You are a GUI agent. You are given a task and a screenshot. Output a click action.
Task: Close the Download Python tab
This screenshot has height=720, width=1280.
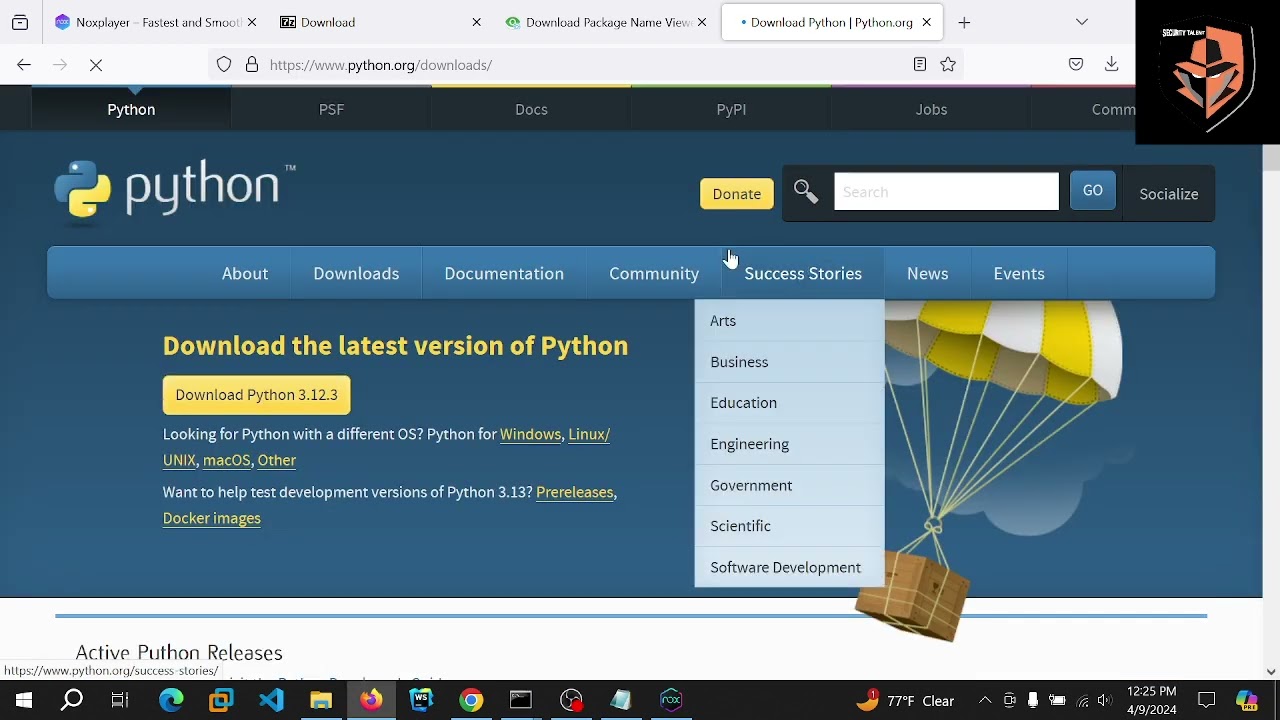point(926,22)
